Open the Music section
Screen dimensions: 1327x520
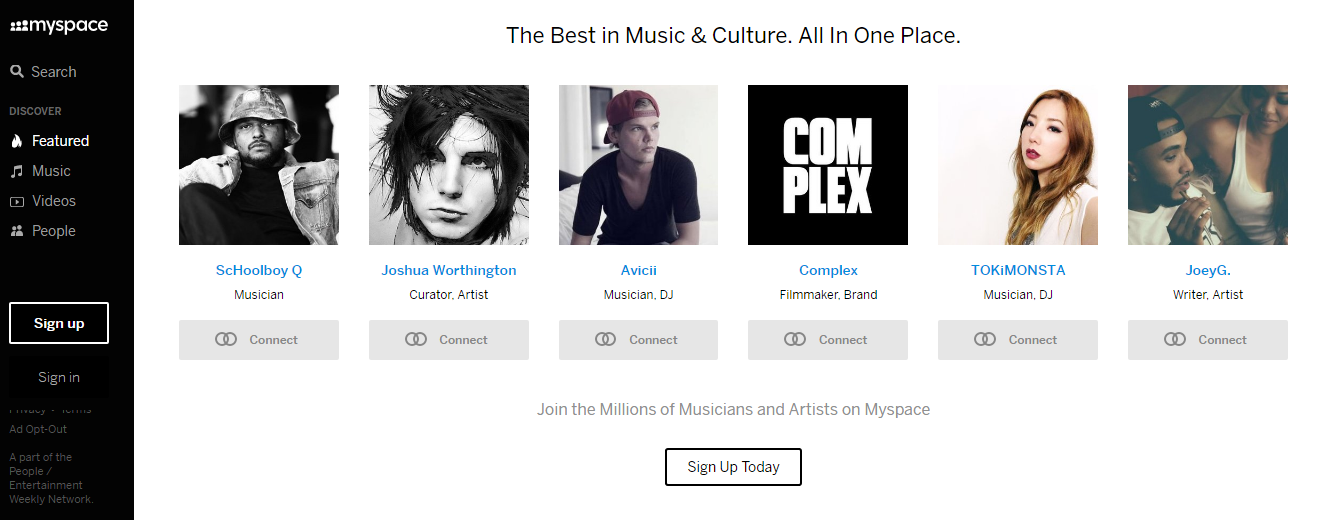click(x=51, y=171)
